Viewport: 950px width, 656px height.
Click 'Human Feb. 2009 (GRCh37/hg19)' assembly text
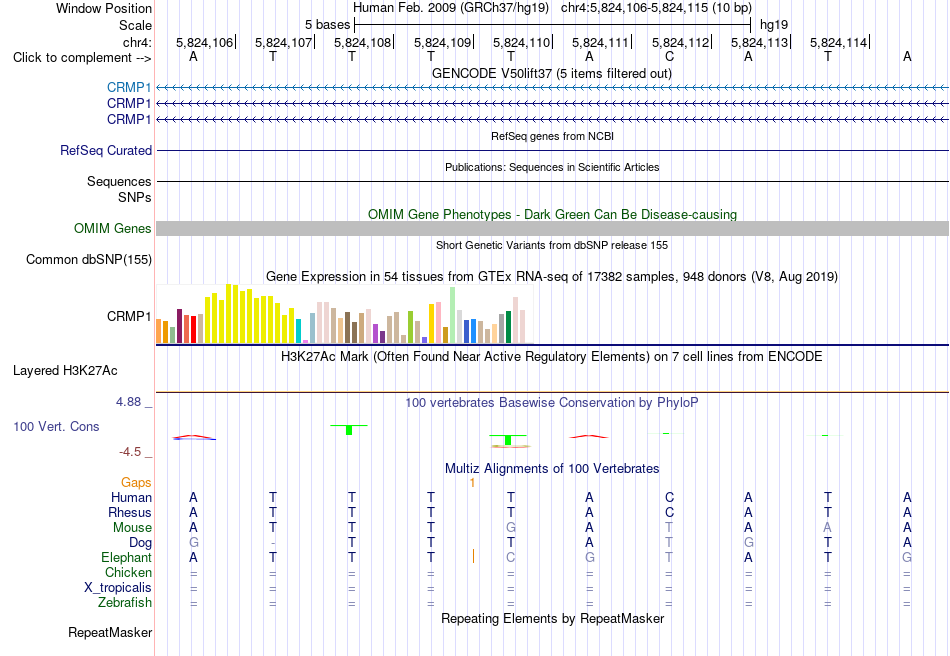[x=451, y=8]
